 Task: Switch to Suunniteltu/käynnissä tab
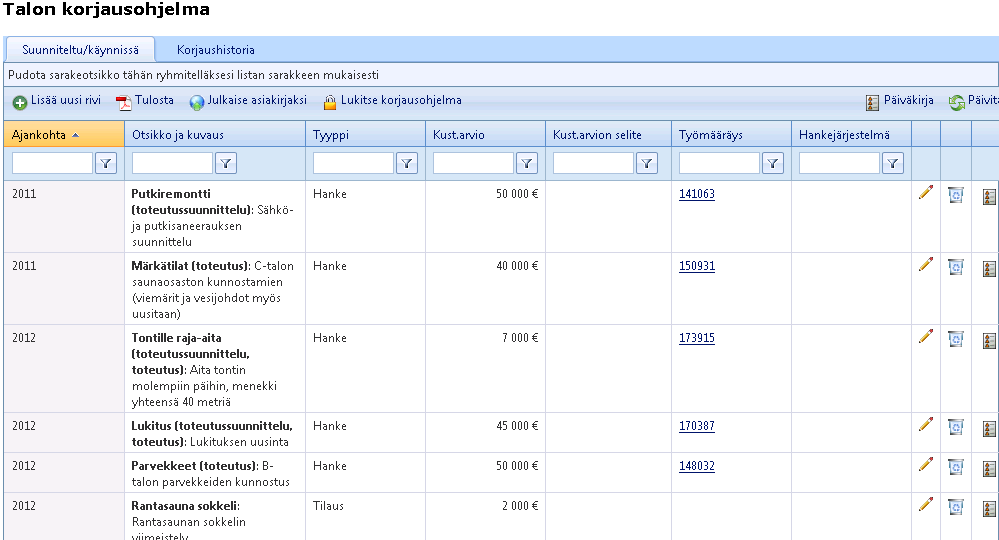[x=80, y=50]
